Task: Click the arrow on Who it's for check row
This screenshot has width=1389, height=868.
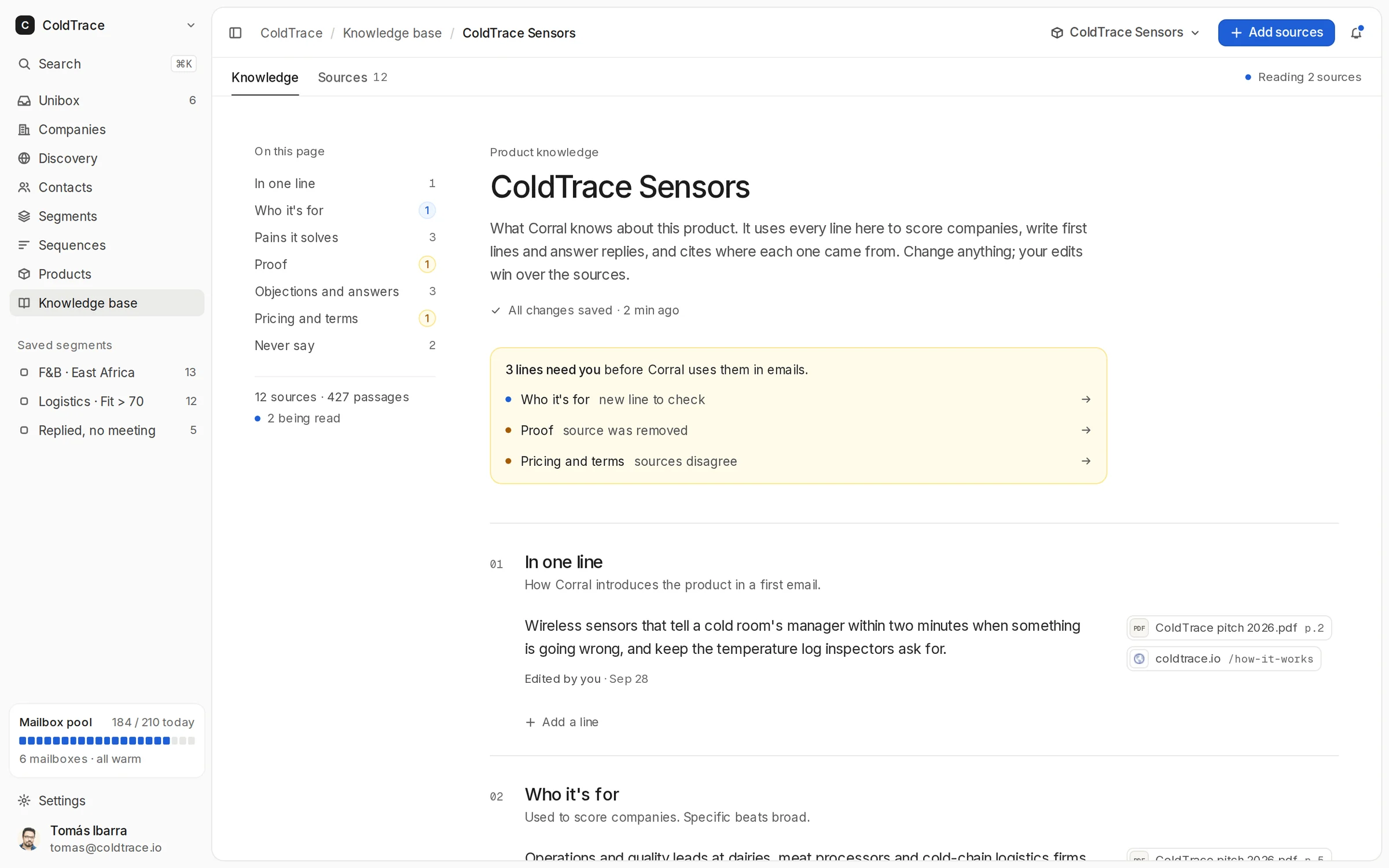Action: pos(1086,400)
